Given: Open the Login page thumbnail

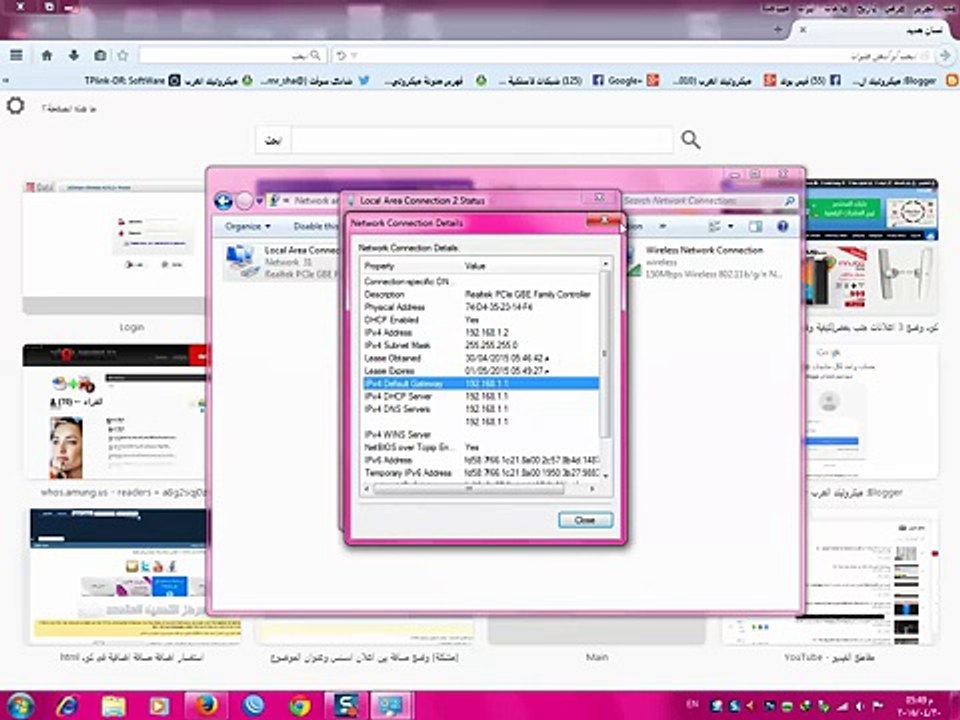Looking at the screenshot, I should pyautogui.click(x=114, y=247).
